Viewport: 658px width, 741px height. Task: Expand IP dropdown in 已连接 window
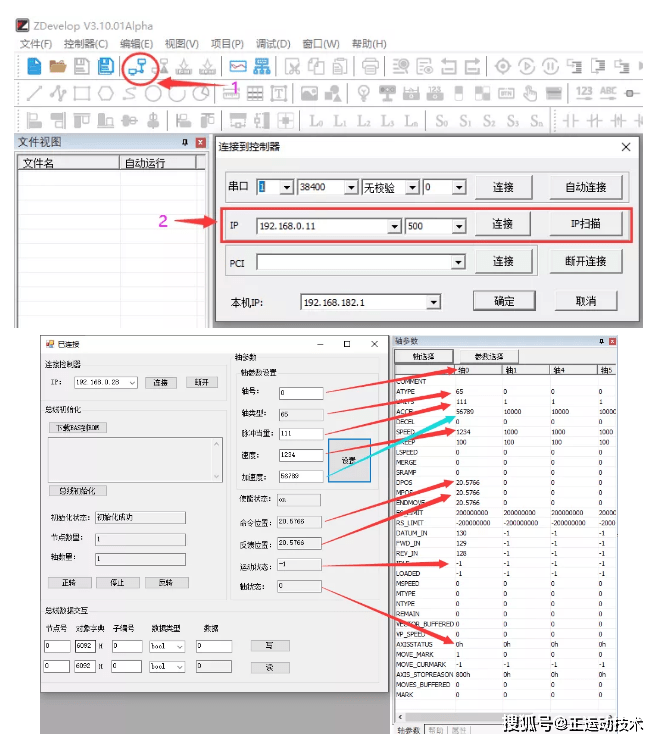click(x=132, y=382)
